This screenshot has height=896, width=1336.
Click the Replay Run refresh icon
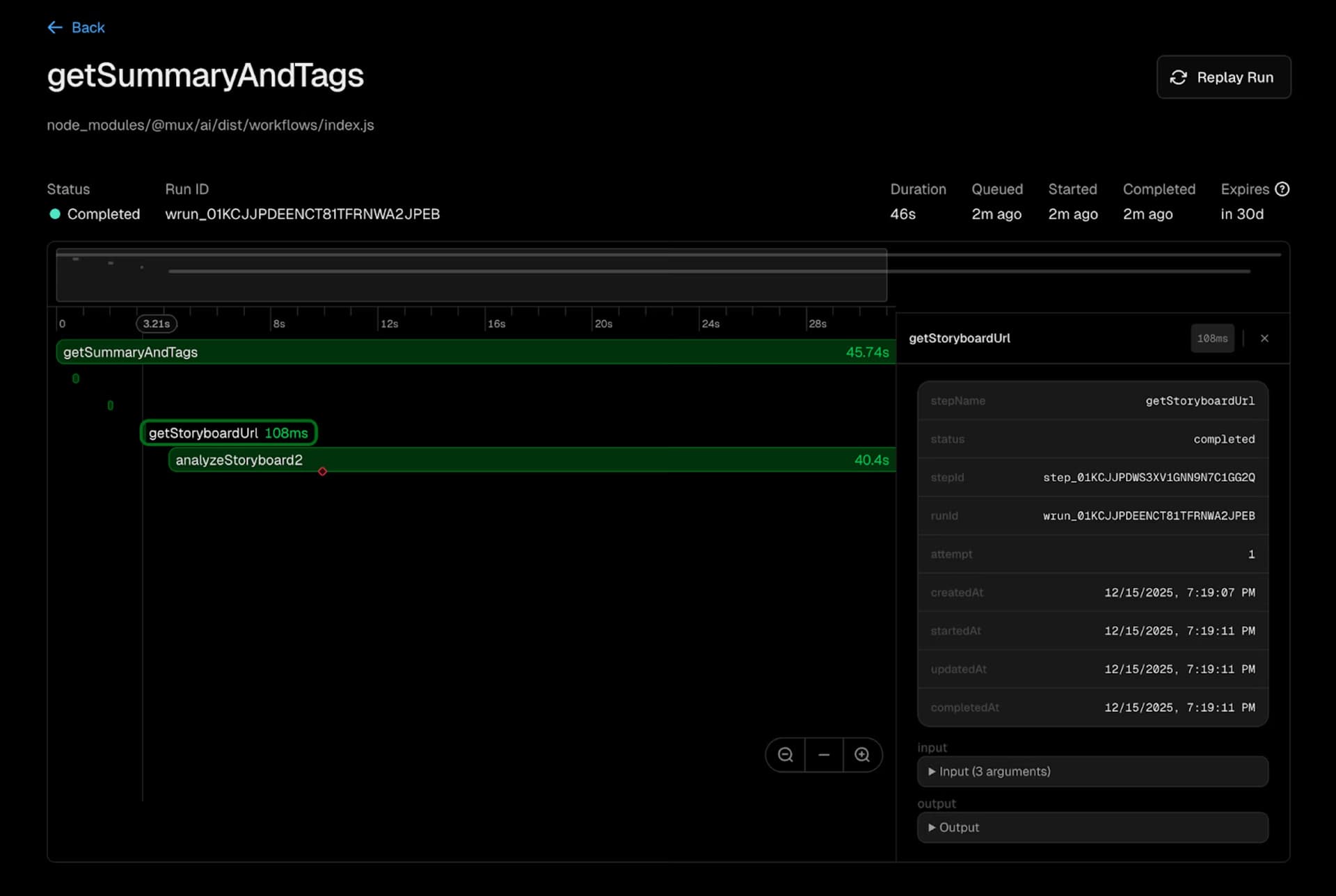coord(1178,77)
